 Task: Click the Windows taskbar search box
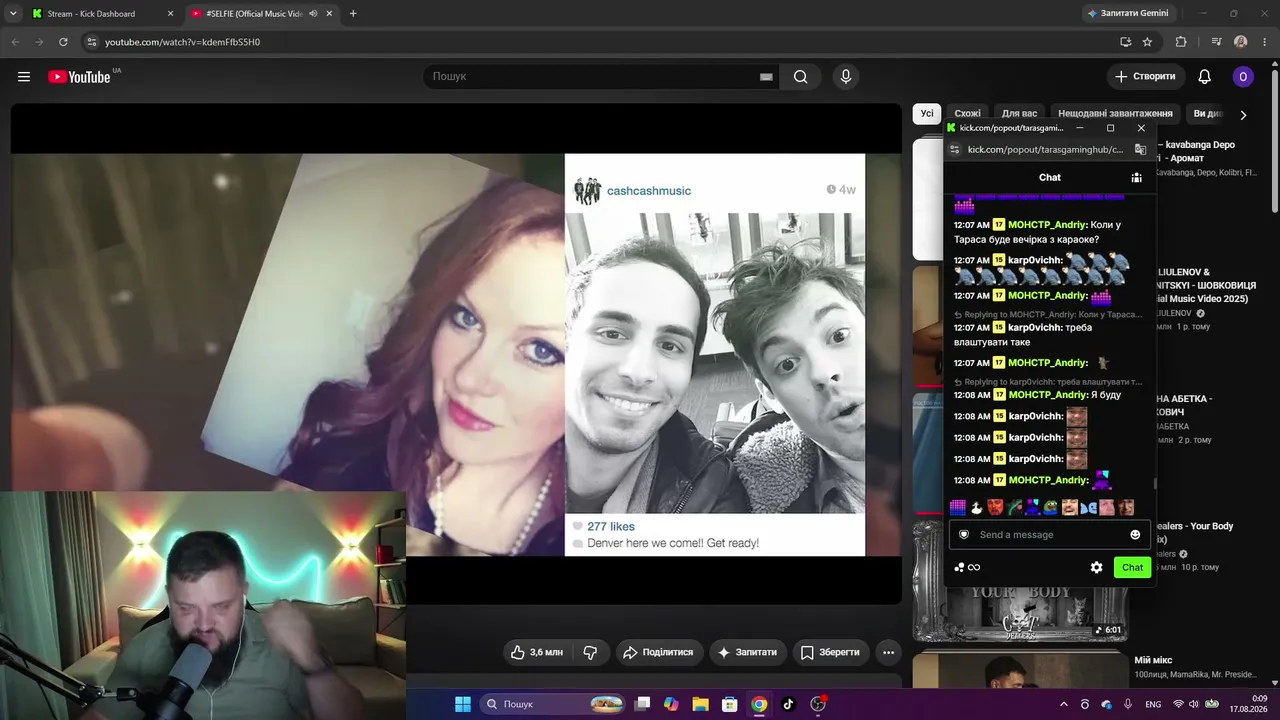pyautogui.click(x=553, y=704)
